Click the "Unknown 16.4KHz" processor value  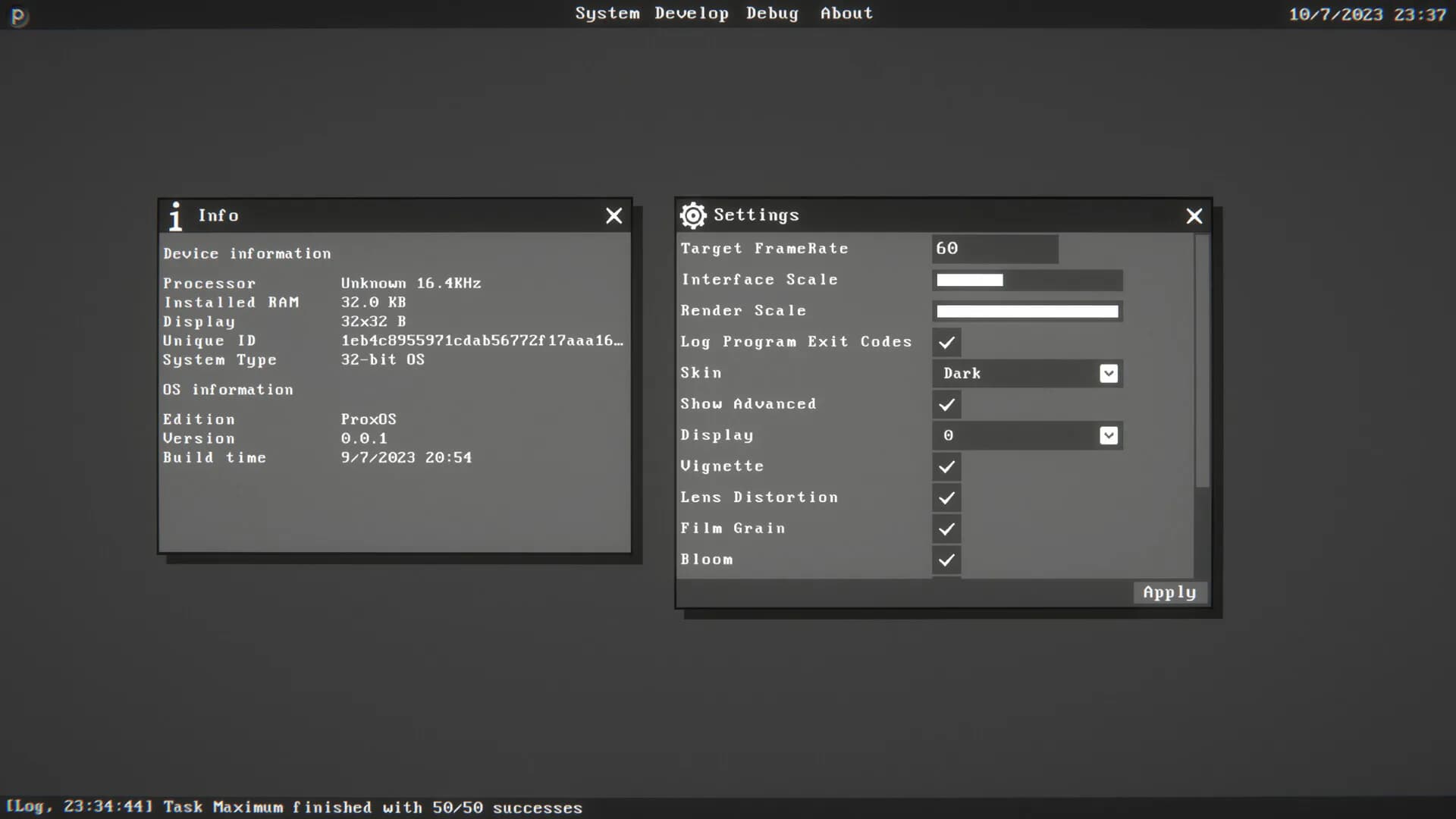pyautogui.click(x=411, y=283)
